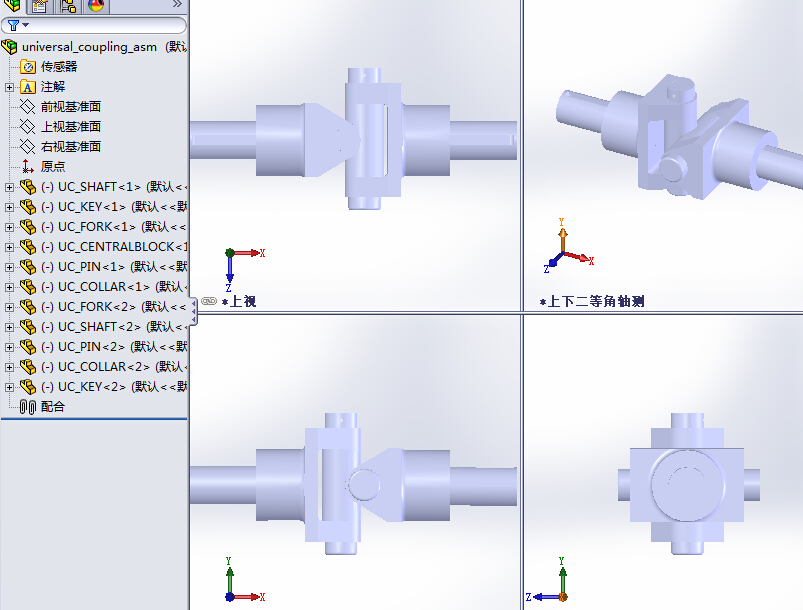This screenshot has height=610, width=803.
Task: Click inside the tree filter field
Action: tap(94, 26)
